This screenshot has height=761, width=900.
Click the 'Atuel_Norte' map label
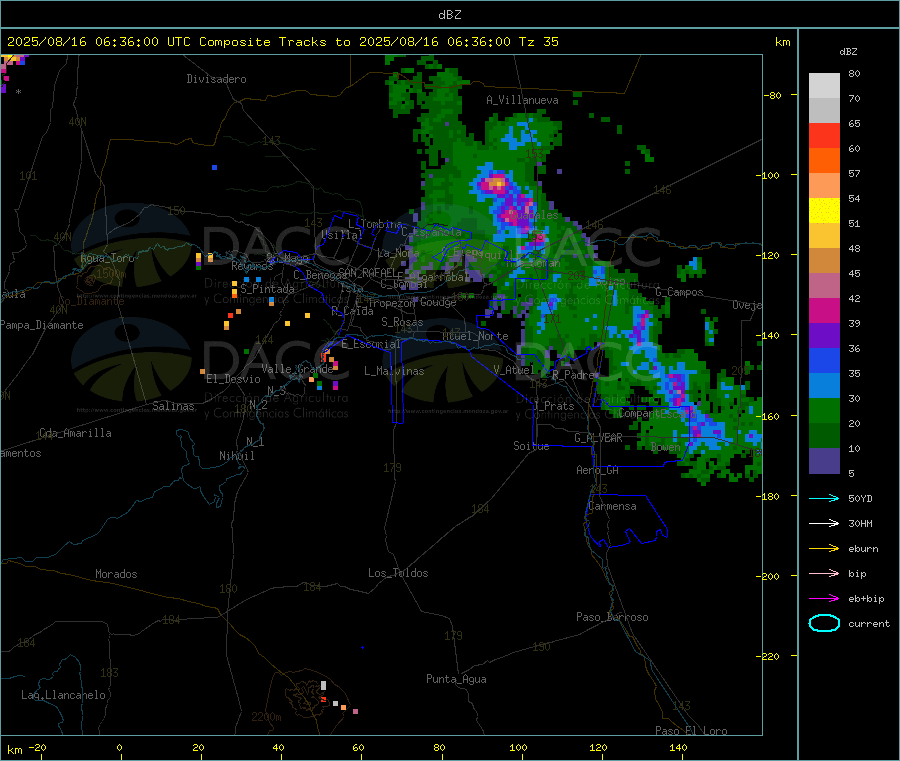(x=475, y=336)
